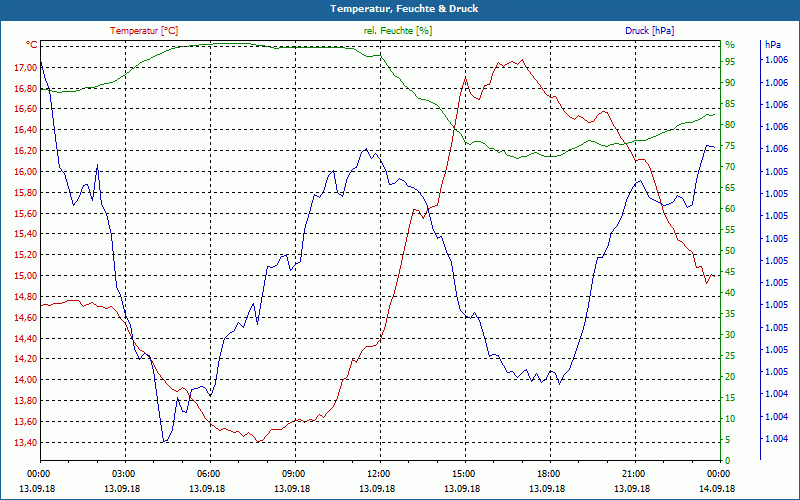This screenshot has height=500, width=800.
Task: Click green humidity axis value "20"
Action: point(730,377)
